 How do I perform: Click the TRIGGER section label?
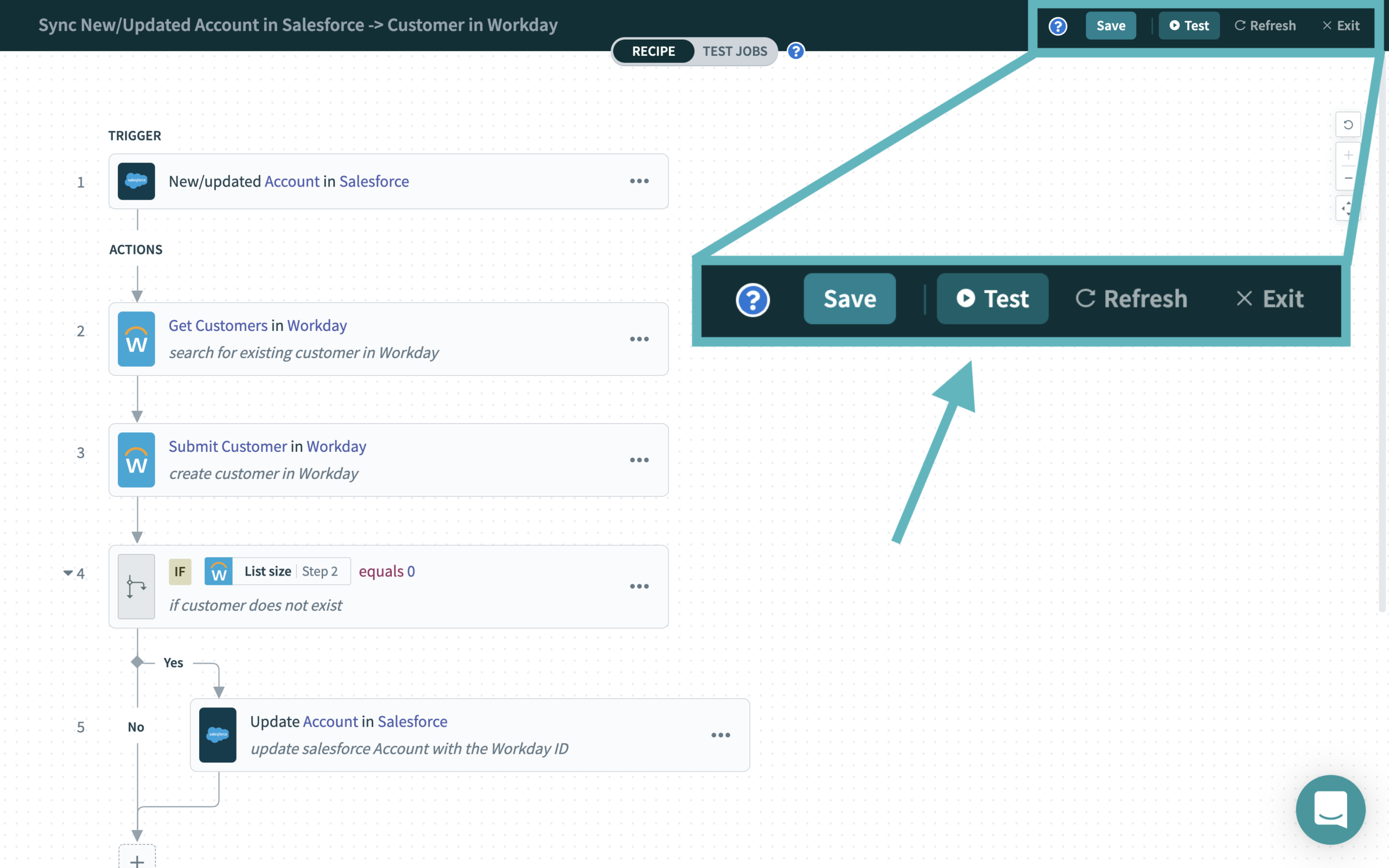tap(135, 136)
